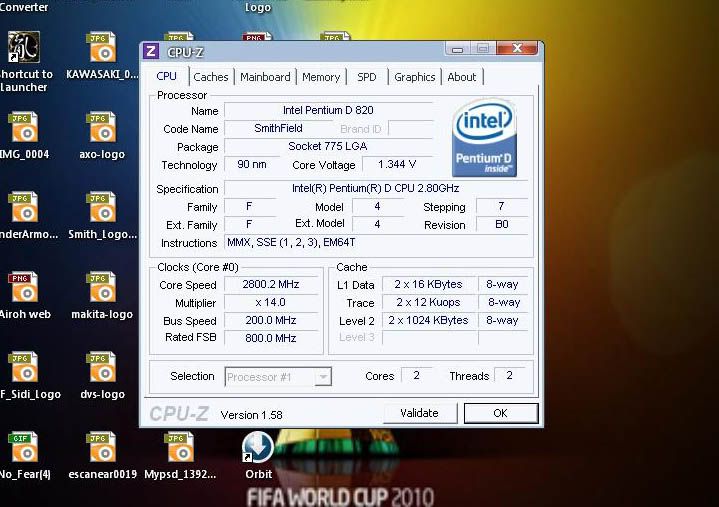Click the OK button
The height and width of the screenshot is (507, 719).
(x=501, y=413)
